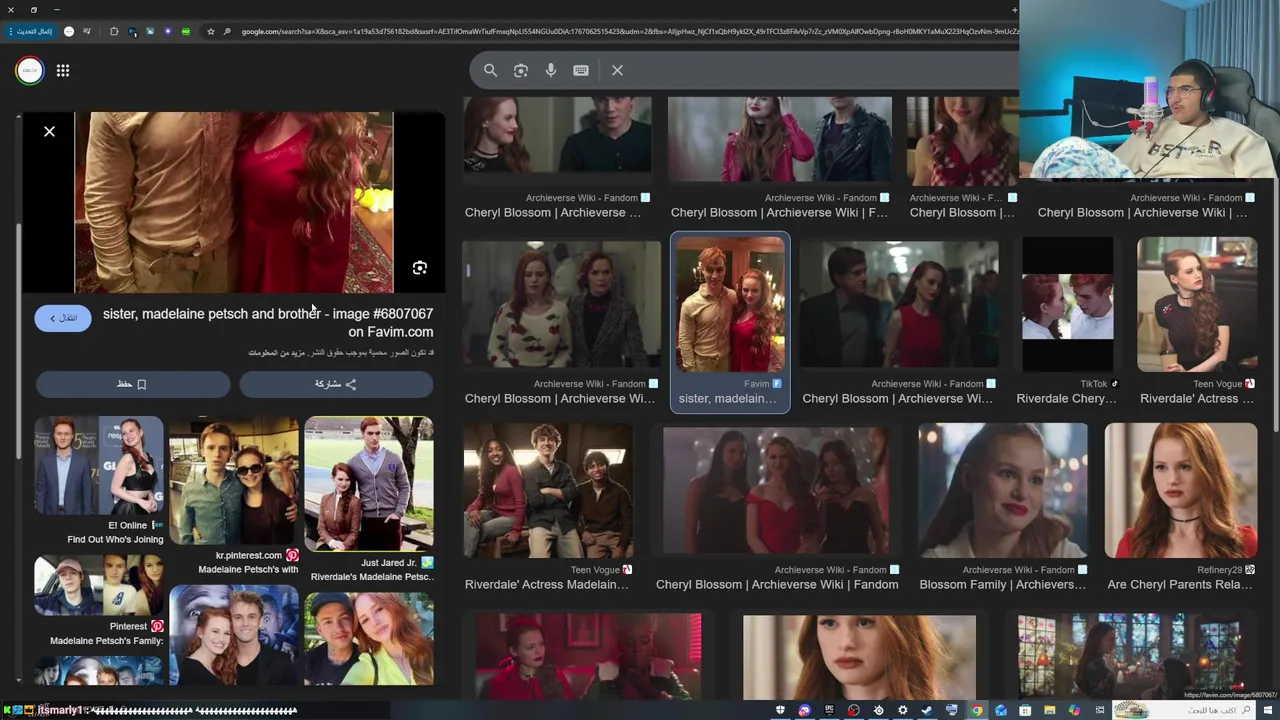Viewport: 1280px width, 720px height.
Task: Open the Google account avatar
Action: pyautogui.click(x=30, y=70)
